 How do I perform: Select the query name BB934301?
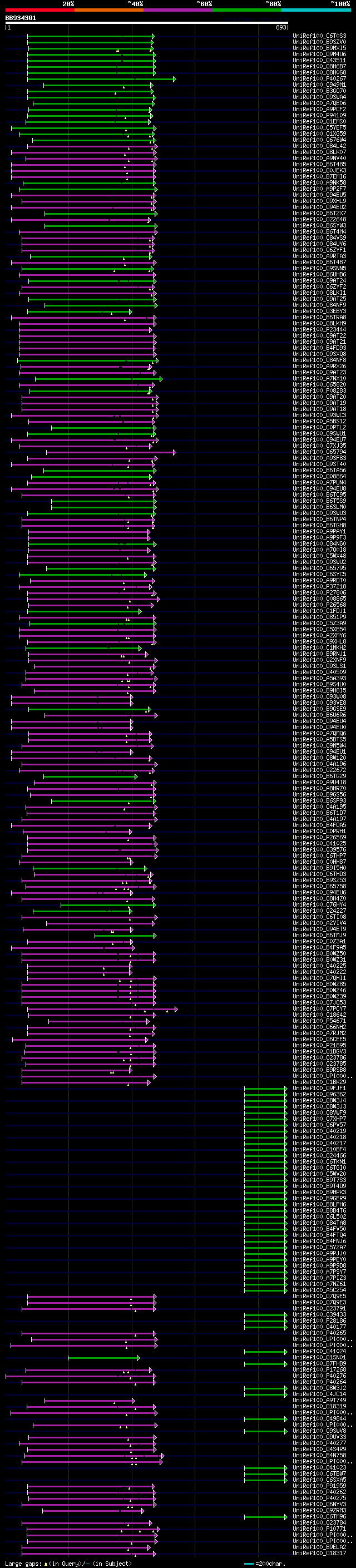coord(21,18)
